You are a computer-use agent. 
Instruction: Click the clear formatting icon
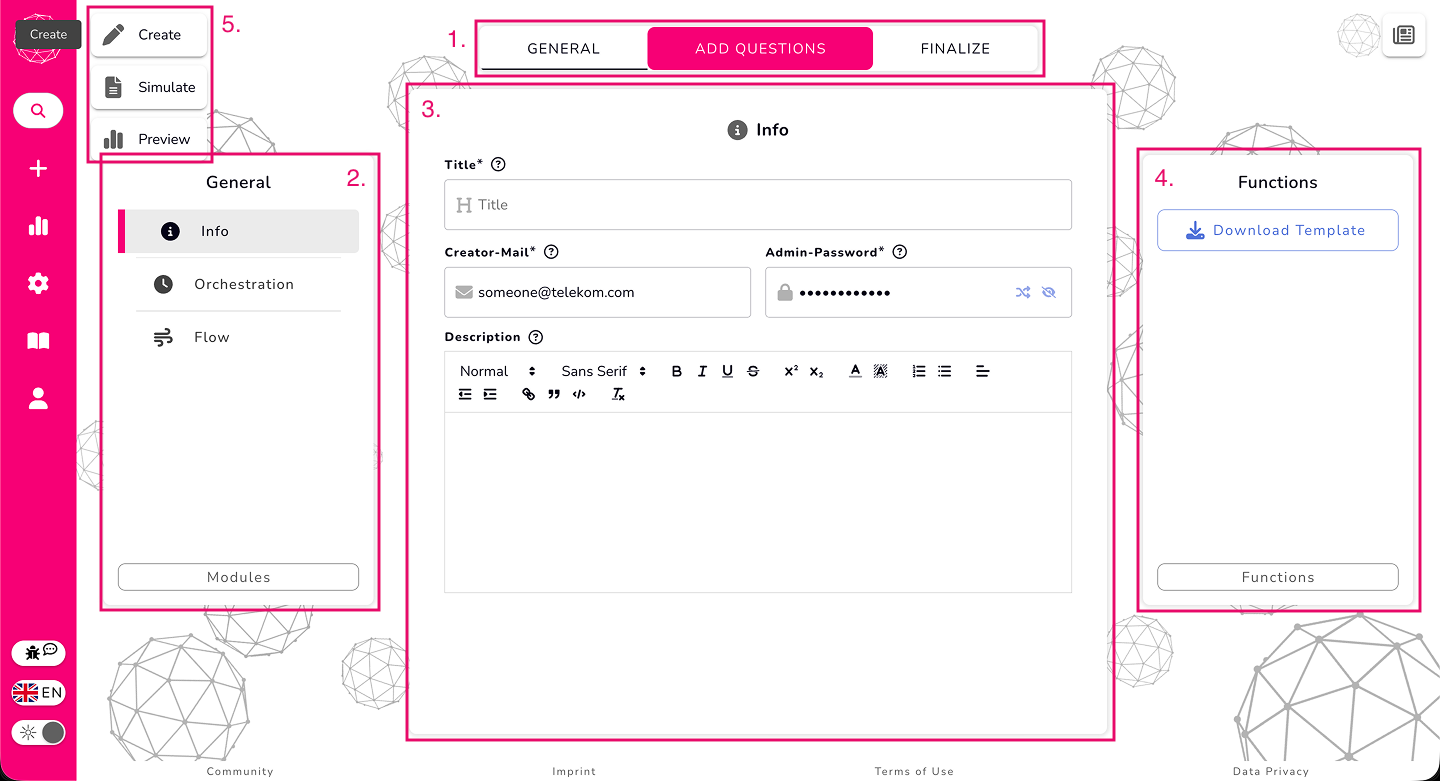[618, 394]
